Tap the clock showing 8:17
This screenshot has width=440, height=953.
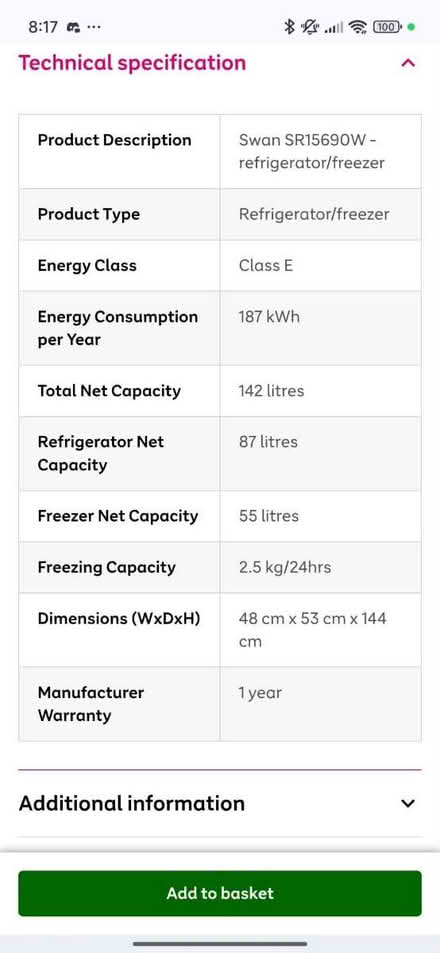(43, 27)
